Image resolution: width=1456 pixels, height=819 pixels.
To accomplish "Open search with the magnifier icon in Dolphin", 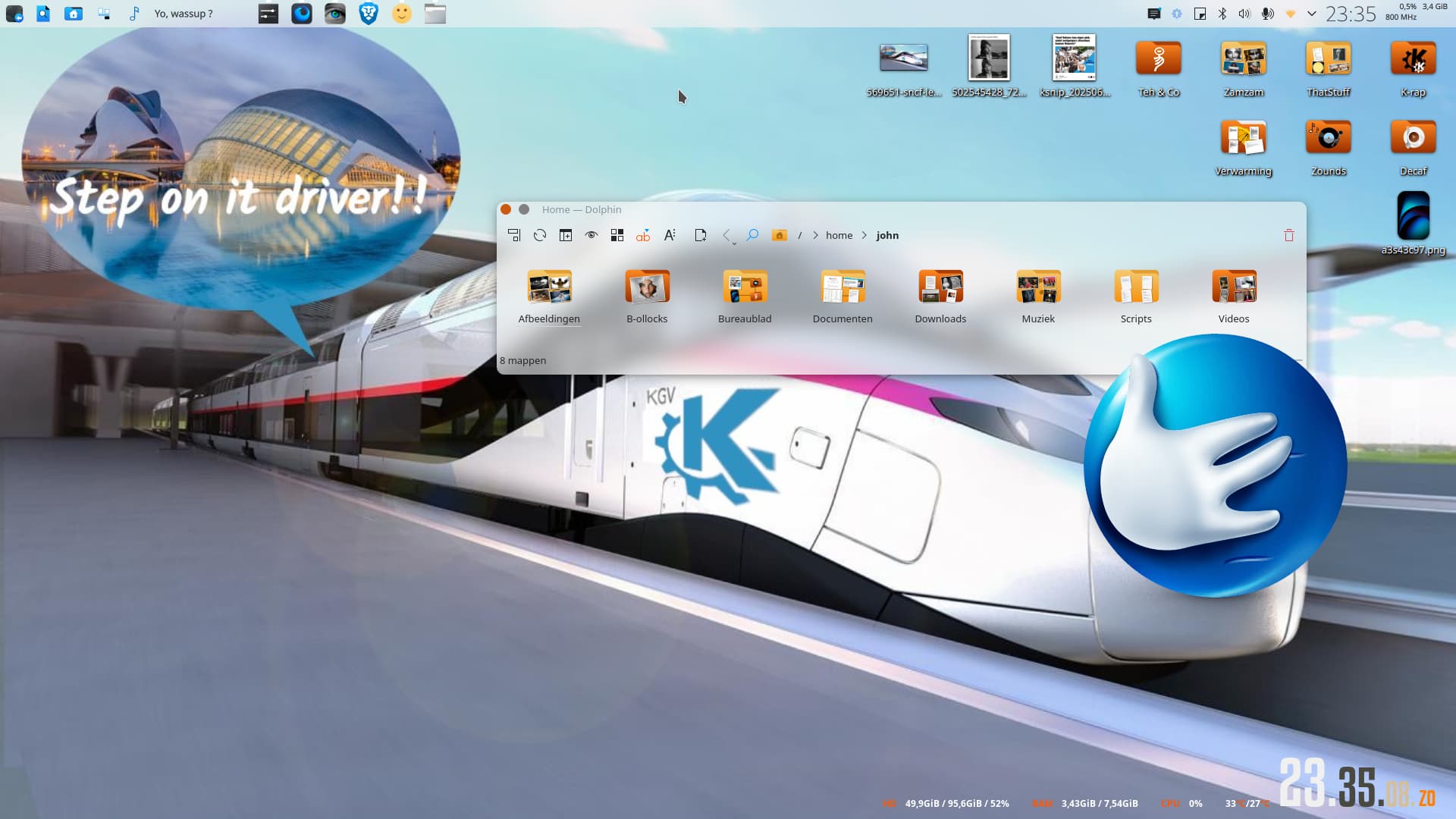I will 752,235.
